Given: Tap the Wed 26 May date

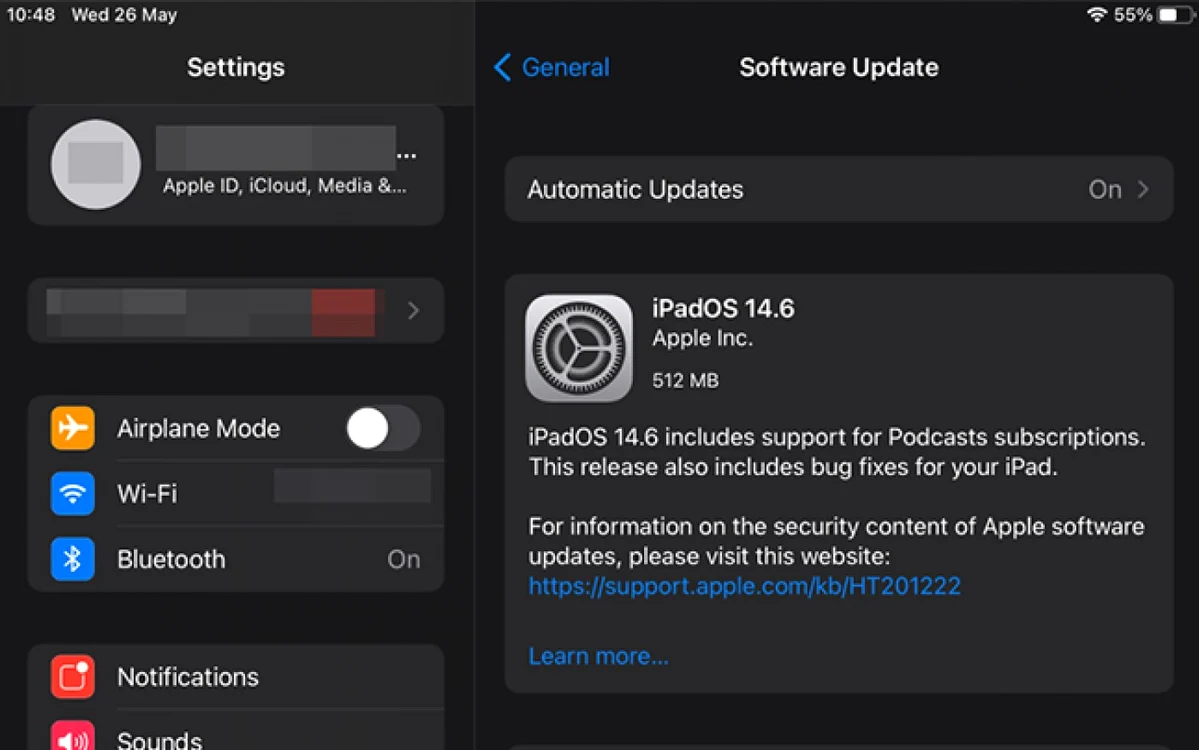Looking at the screenshot, I should (x=124, y=15).
